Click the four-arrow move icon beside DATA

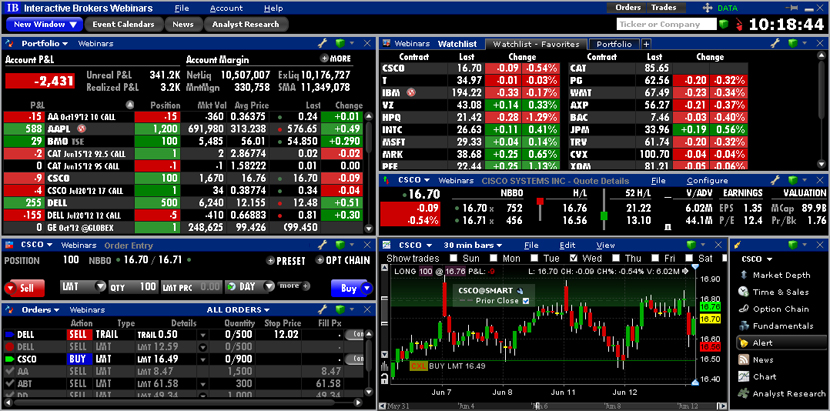pyautogui.click(x=708, y=8)
